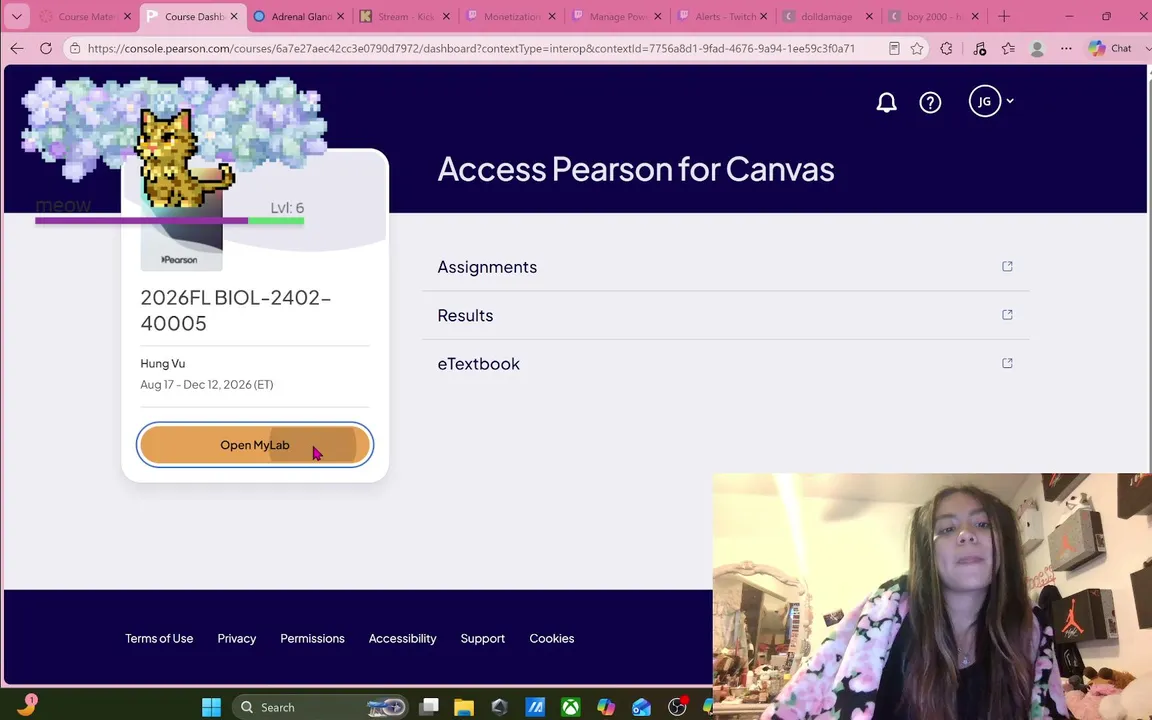Open the Copilot Chat button
This screenshot has height=720, width=1152.
point(1109,48)
